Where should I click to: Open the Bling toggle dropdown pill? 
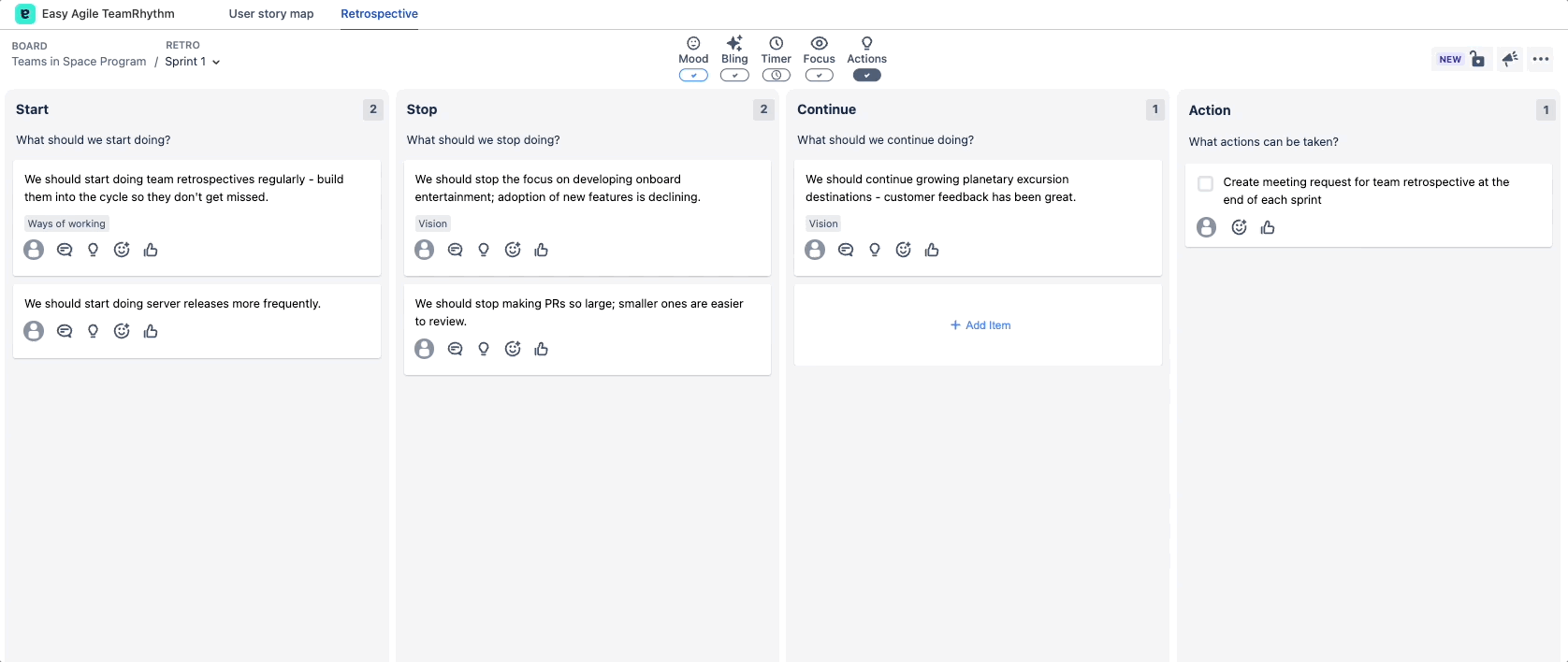[x=734, y=76]
